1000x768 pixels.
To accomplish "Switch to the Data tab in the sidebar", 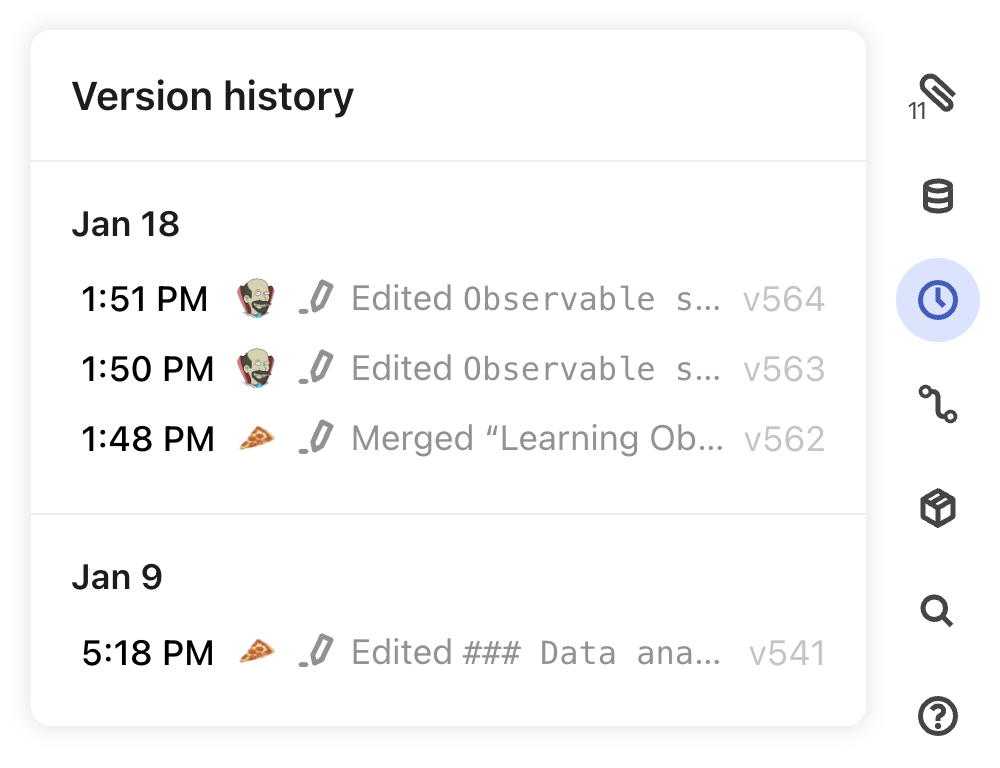I will click(936, 194).
